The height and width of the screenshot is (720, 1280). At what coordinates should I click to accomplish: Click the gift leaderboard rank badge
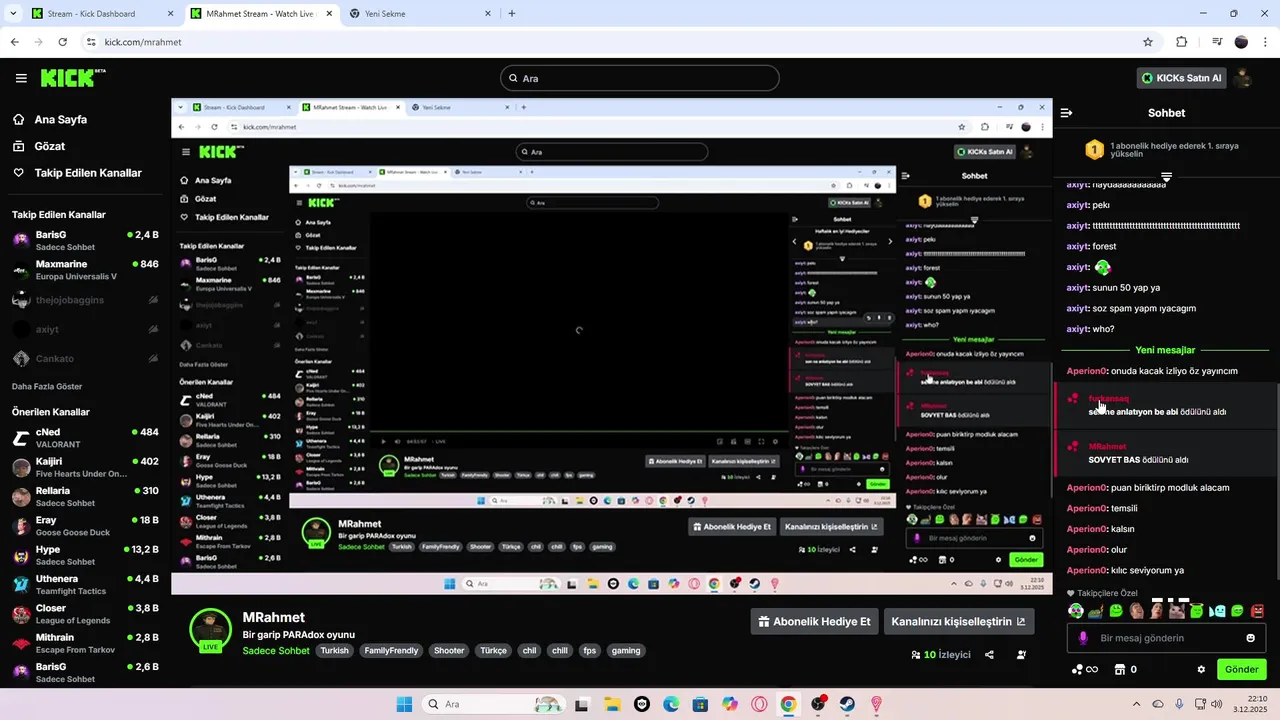pyautogui.click(x=1094, y=150)
